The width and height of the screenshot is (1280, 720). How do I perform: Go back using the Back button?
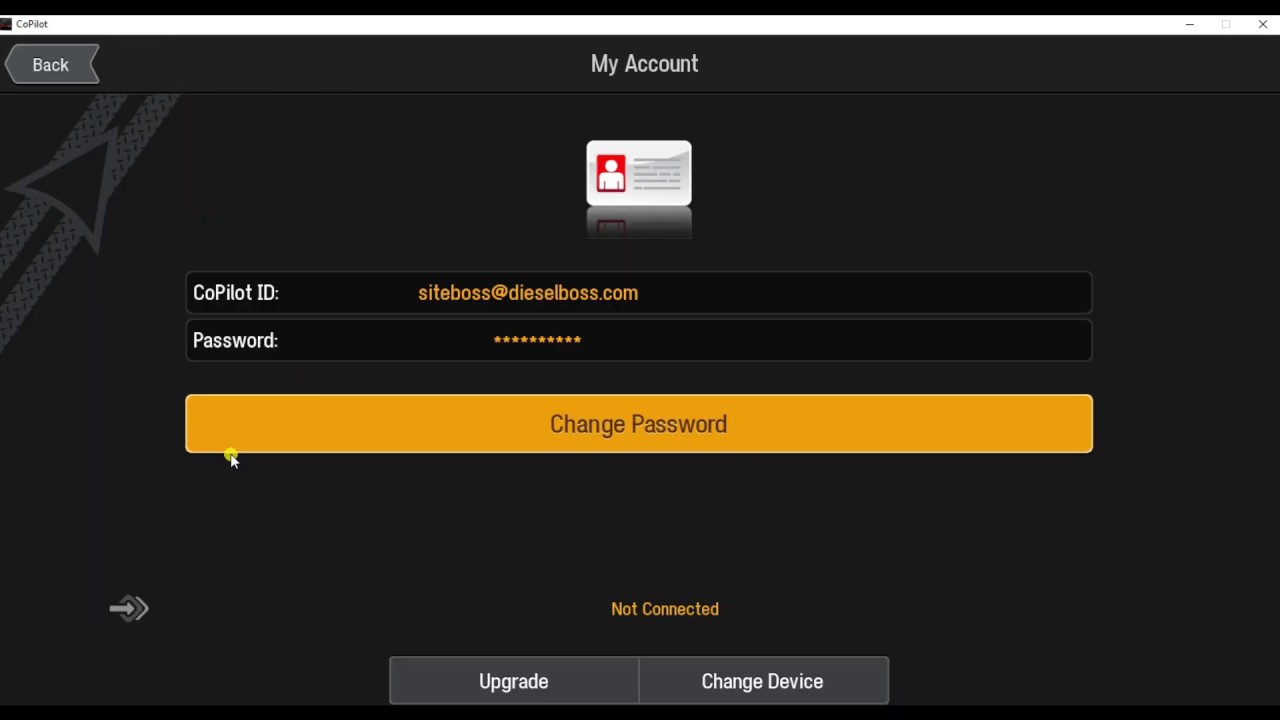point(52,65)
